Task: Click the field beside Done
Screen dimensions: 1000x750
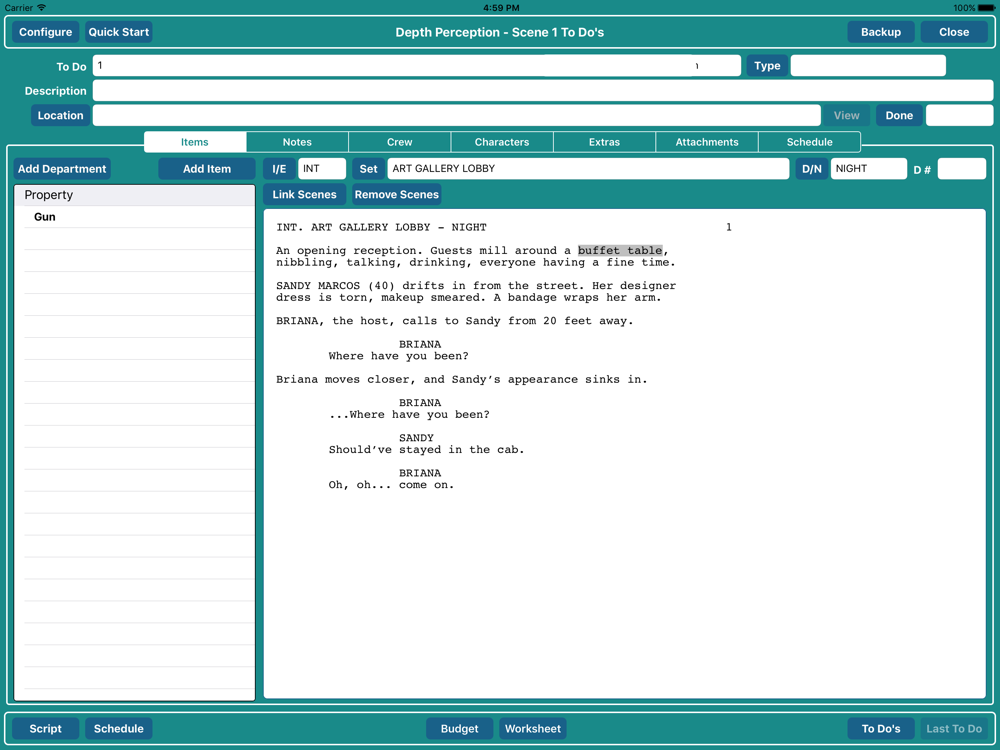Action: click(x=959, y=115)
